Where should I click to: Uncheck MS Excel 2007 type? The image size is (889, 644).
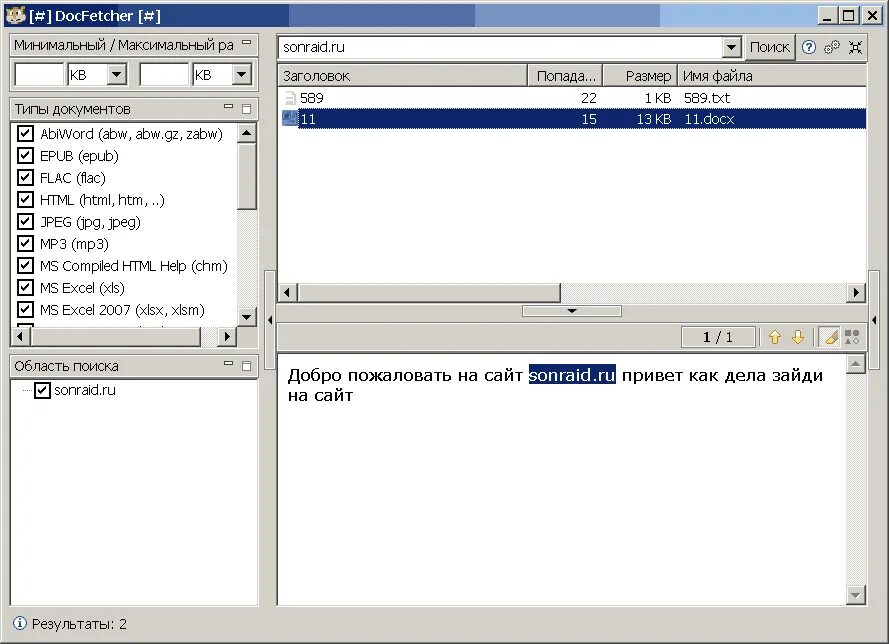coord(25,310)
